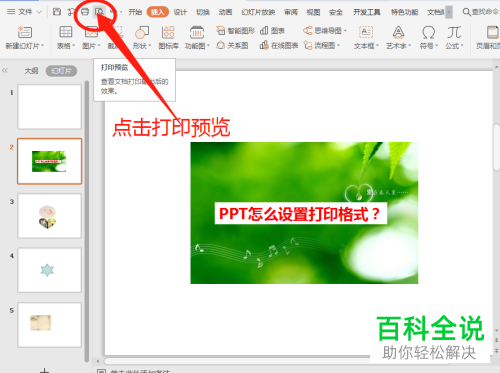Click the Text Box (文本框) icon
500x373 pixels.
366,32
